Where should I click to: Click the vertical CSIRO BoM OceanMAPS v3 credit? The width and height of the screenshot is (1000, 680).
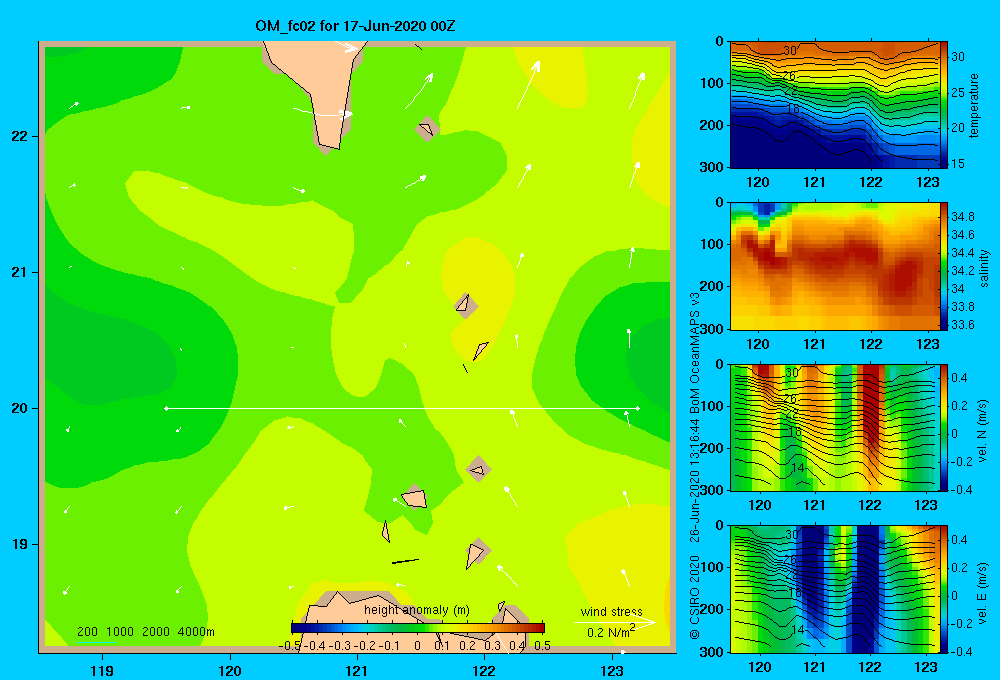[695, 466]
